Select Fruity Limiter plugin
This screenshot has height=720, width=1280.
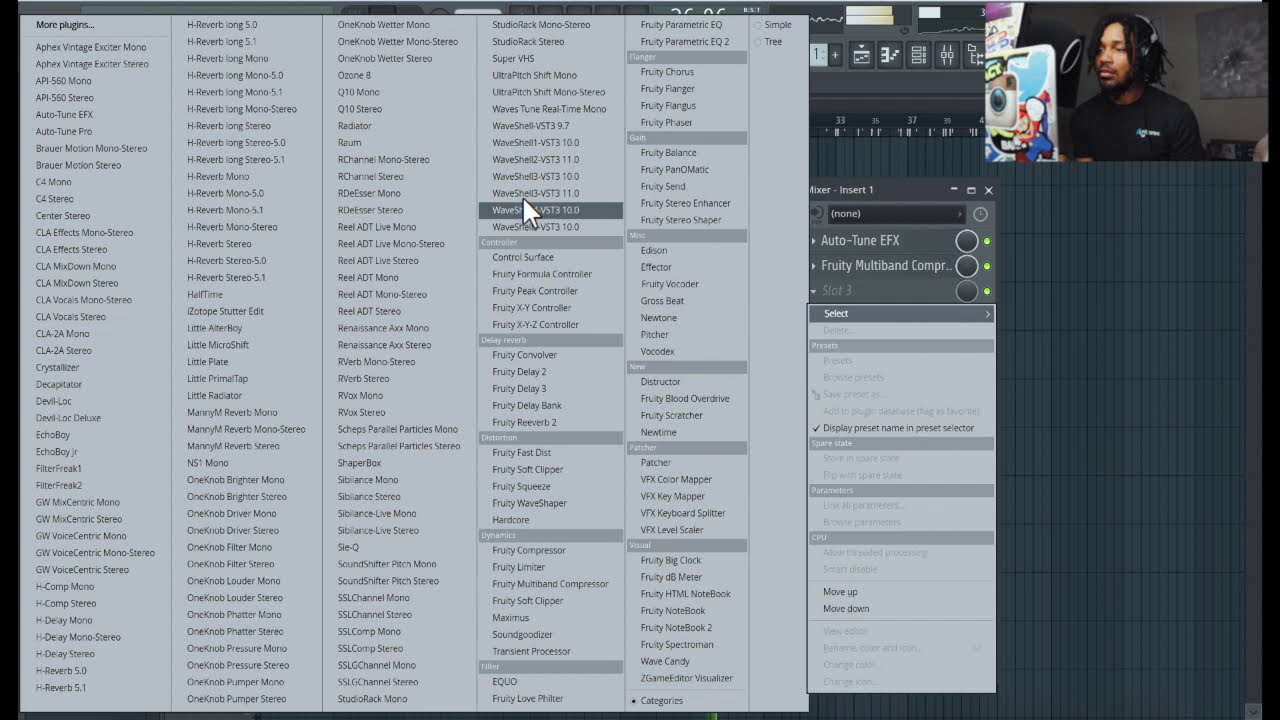pos(518,568)
